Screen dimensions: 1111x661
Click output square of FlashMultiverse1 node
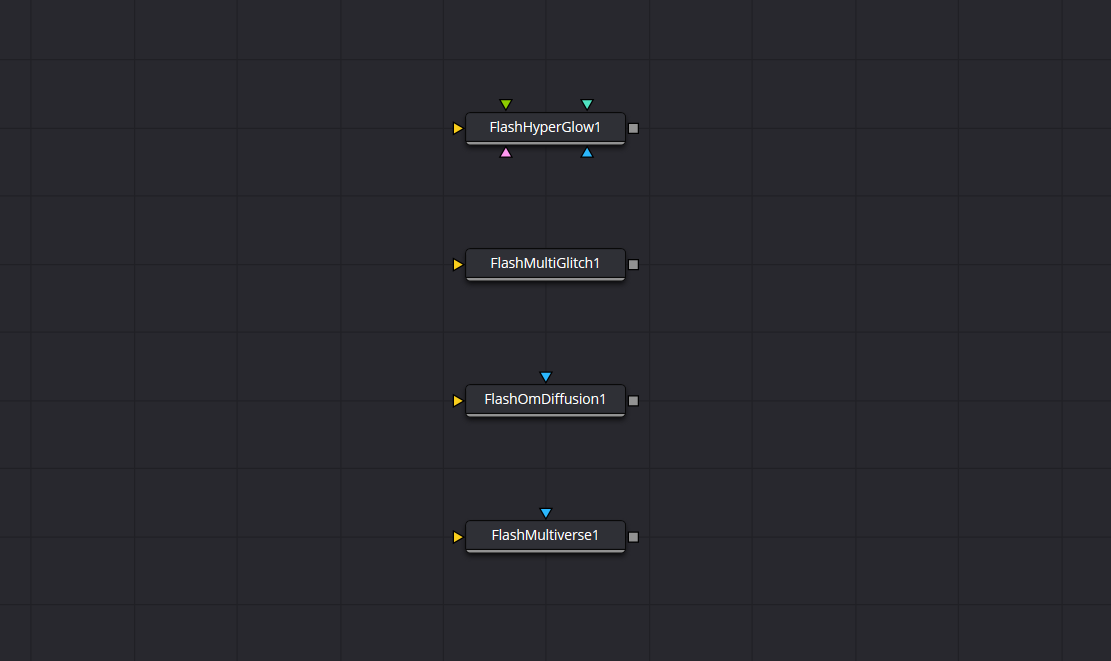coord(633,536)
